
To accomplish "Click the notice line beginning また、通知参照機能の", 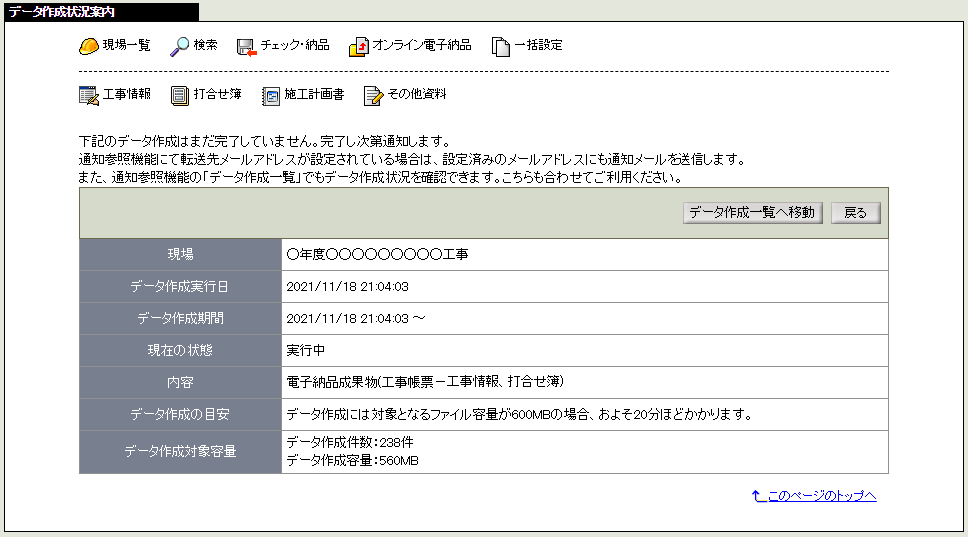I will [380, 178].
